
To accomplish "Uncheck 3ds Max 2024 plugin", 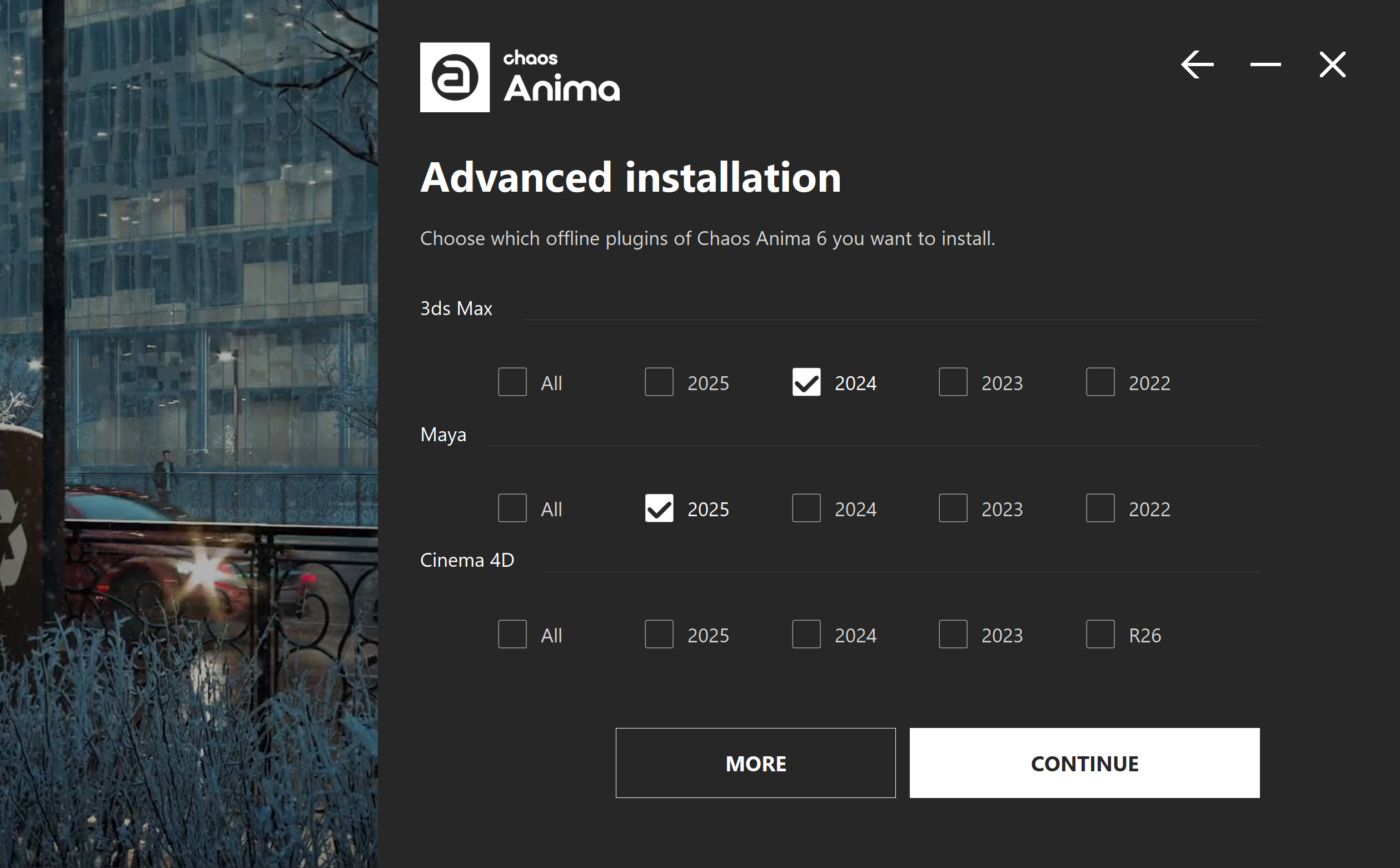I will point(806,382).
